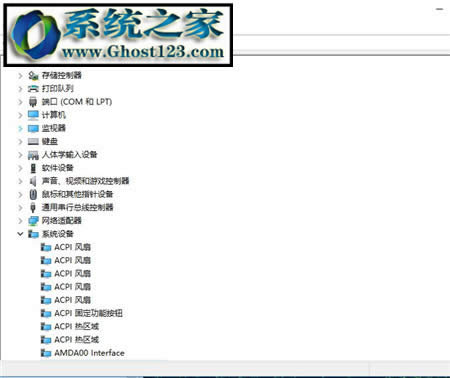The height and width of the screenshot is (378, 450).
Task: Click the USB controllers (通用串行总线控制器) icon
Action: (x=33, y=208)
